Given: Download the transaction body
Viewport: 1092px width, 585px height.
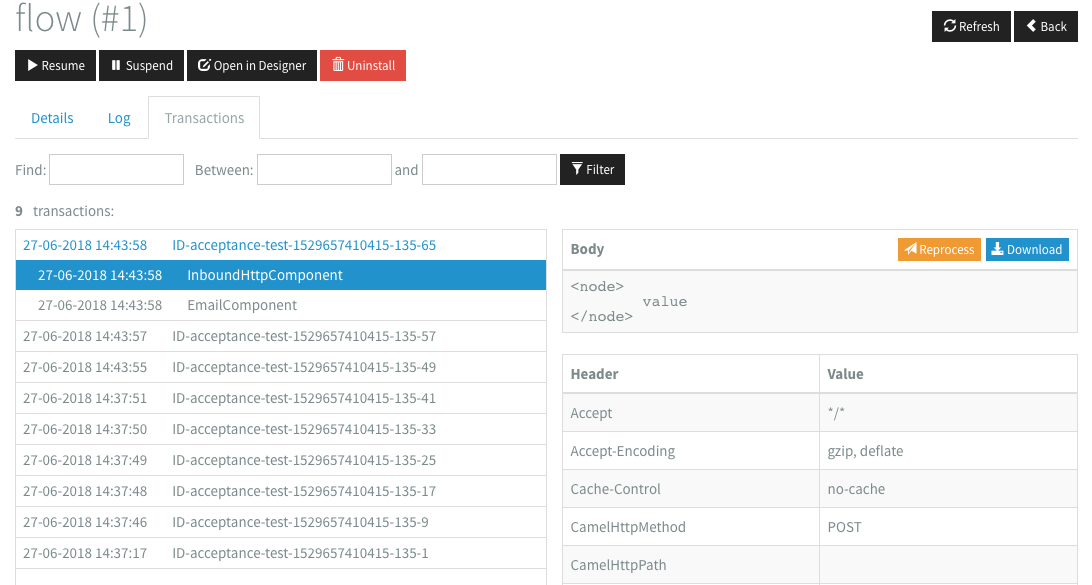Looking at the screenshot, I should [x=1027, y=249].
